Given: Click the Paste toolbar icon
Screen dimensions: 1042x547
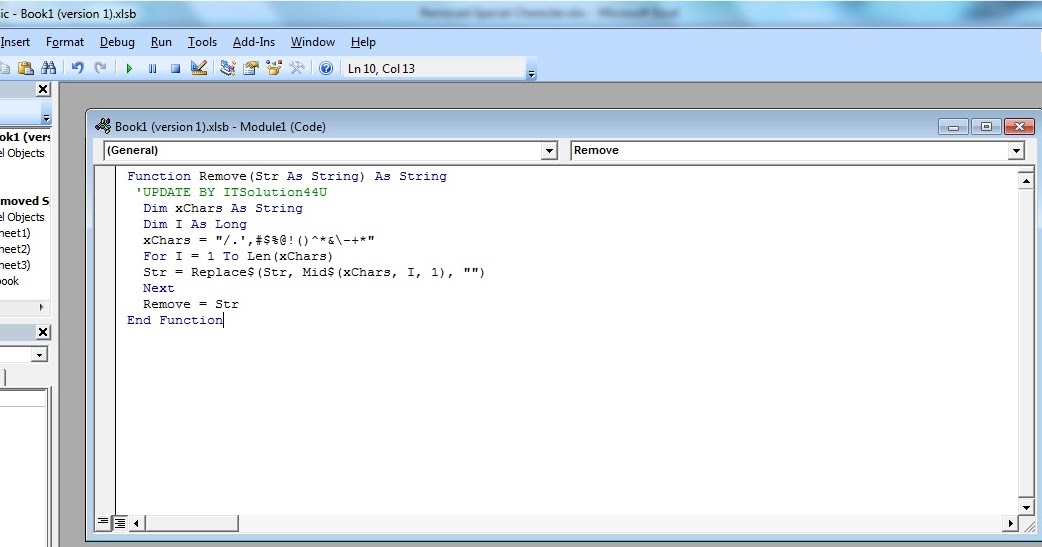Looking at the screenshot, I should [x=26, y=68].
